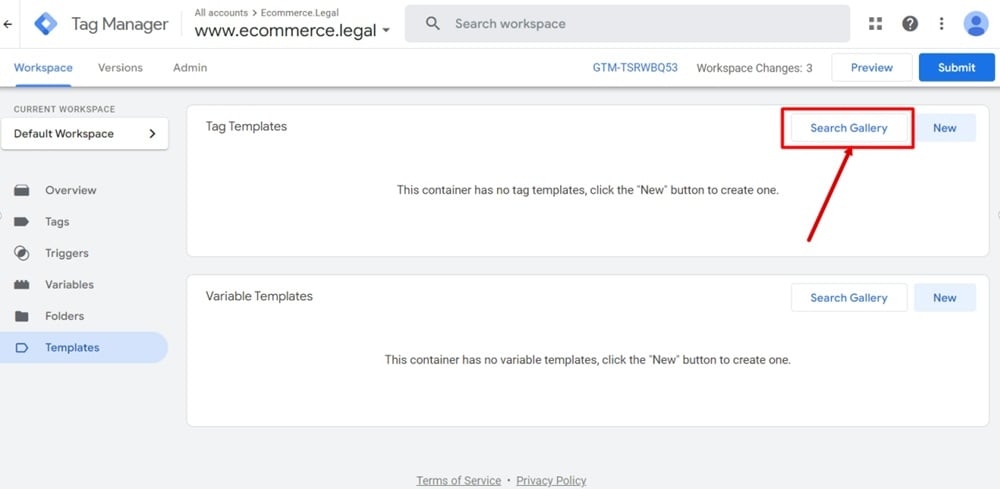Click the Variable Templates heading
Image resolution: width=1000 pixels, height=489 pixels.
pos(259,296)
